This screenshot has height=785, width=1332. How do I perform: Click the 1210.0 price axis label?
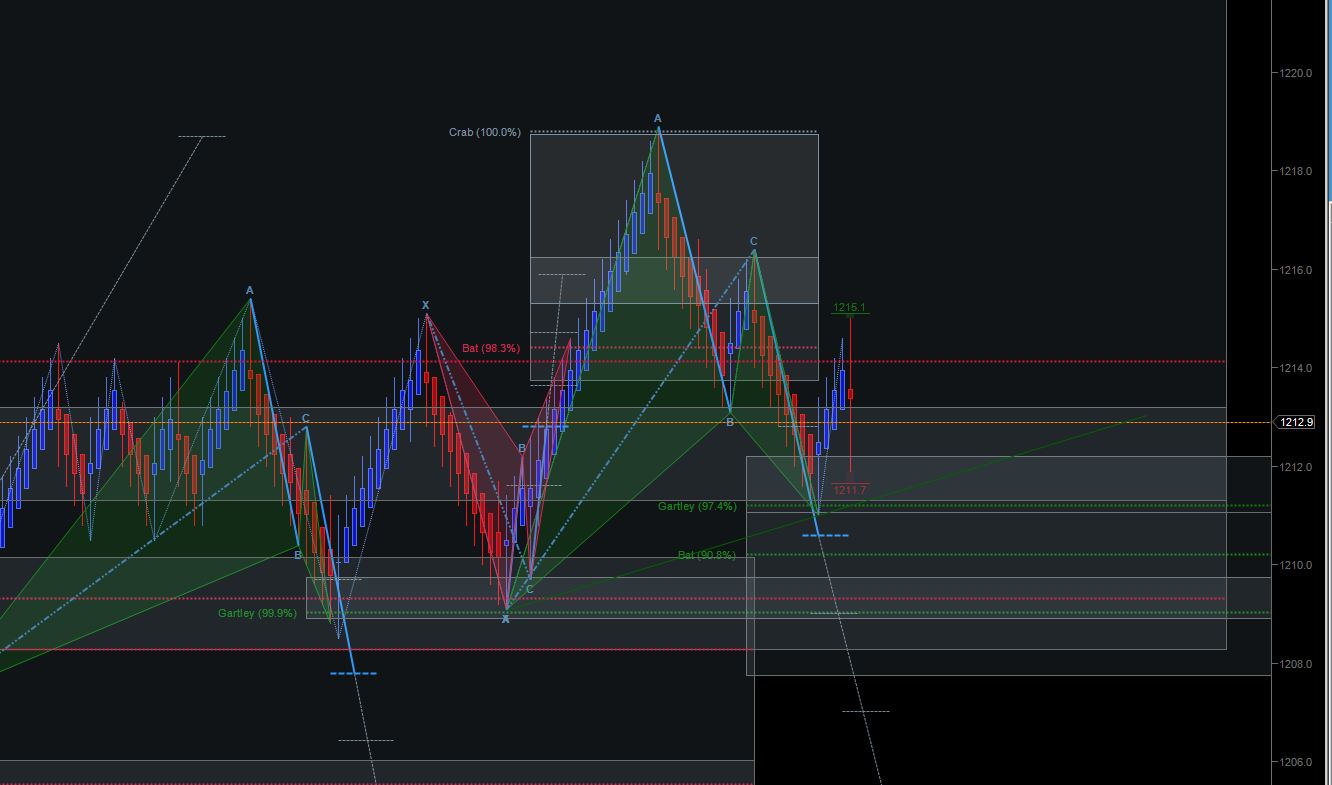(1297, 565)
